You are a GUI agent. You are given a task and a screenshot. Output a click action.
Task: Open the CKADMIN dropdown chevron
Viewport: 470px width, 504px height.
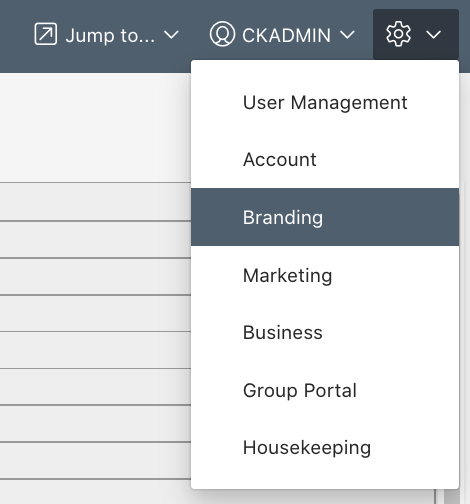click(347, 35)
